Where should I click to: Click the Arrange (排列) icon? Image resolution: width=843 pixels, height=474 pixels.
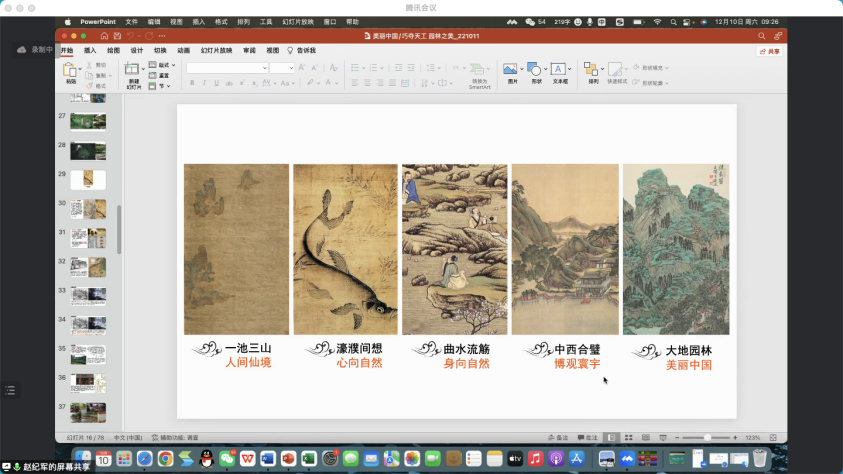[592, 71]
